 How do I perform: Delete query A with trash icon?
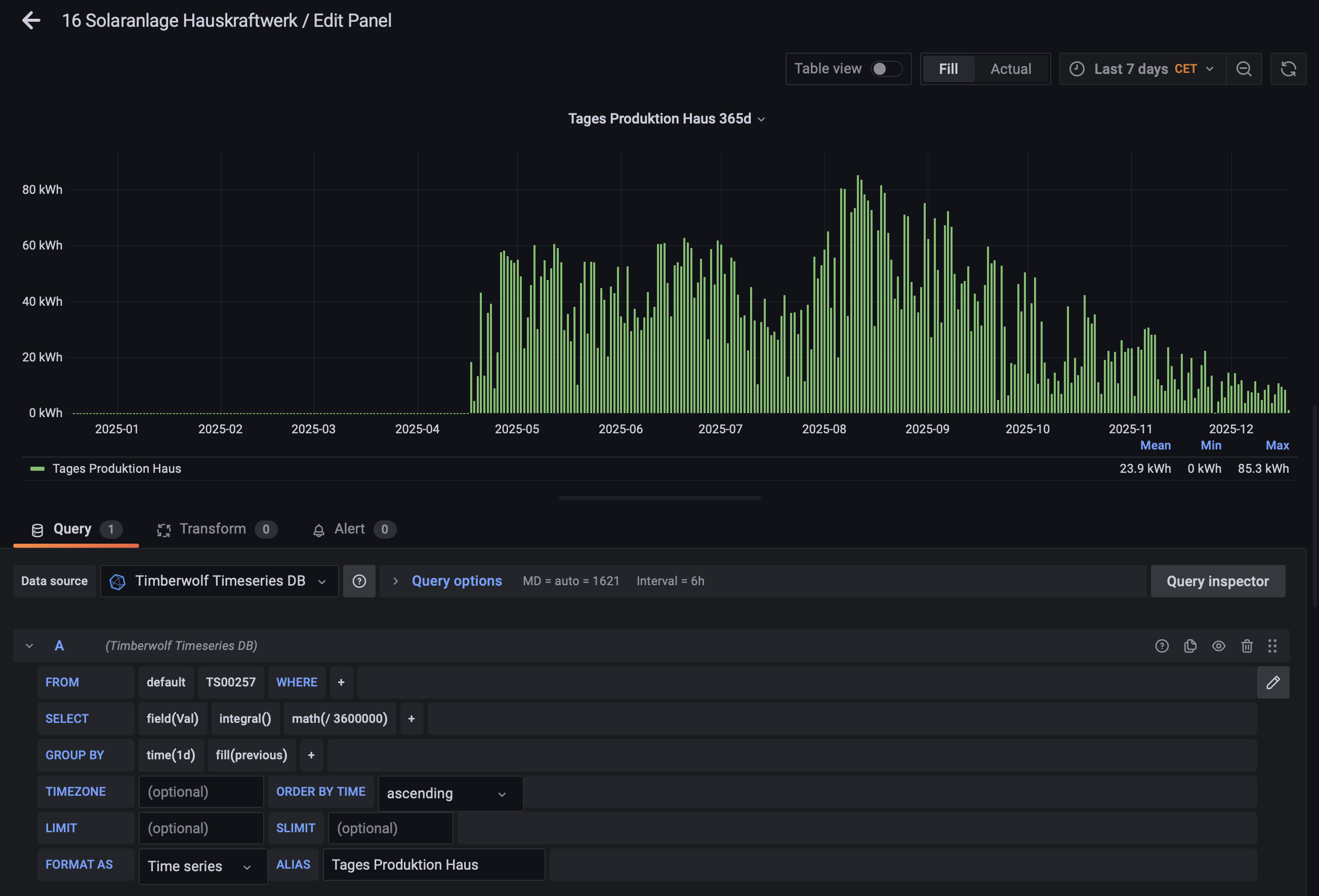[x=1247, y=645]
